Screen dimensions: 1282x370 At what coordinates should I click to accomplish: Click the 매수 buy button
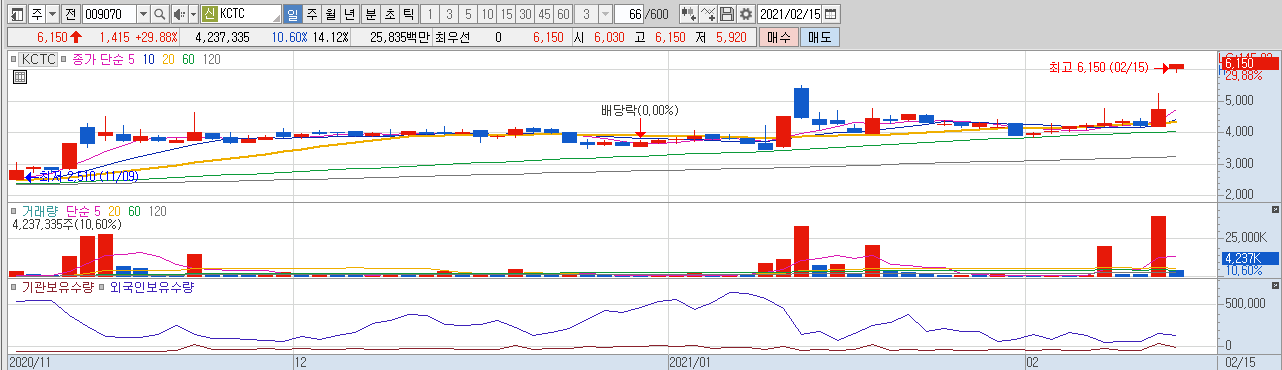(x=779, y=37)
